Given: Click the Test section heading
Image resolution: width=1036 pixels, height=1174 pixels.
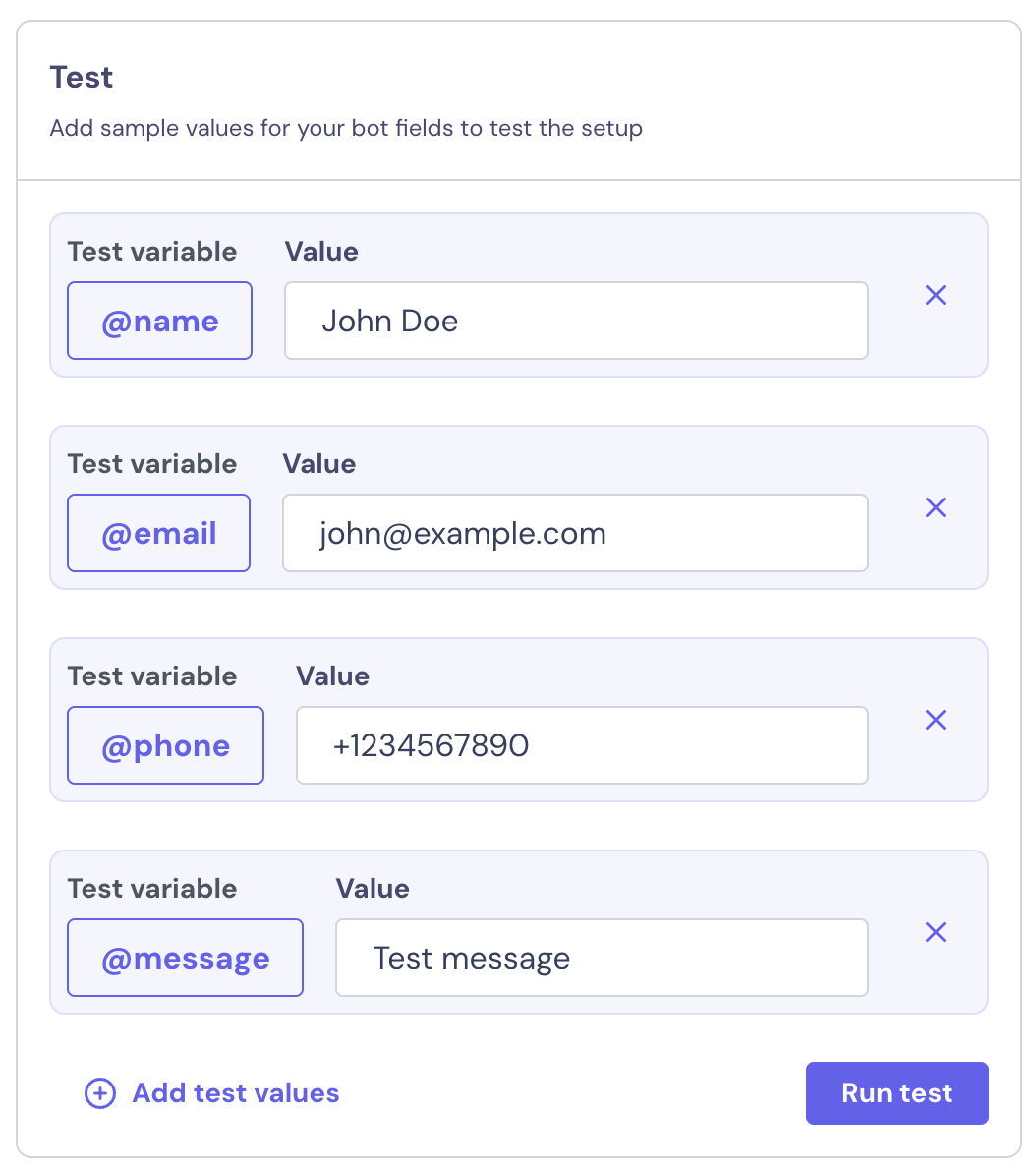Looking at the screenshot, I should pyautogui.click(x=82, y=78).
